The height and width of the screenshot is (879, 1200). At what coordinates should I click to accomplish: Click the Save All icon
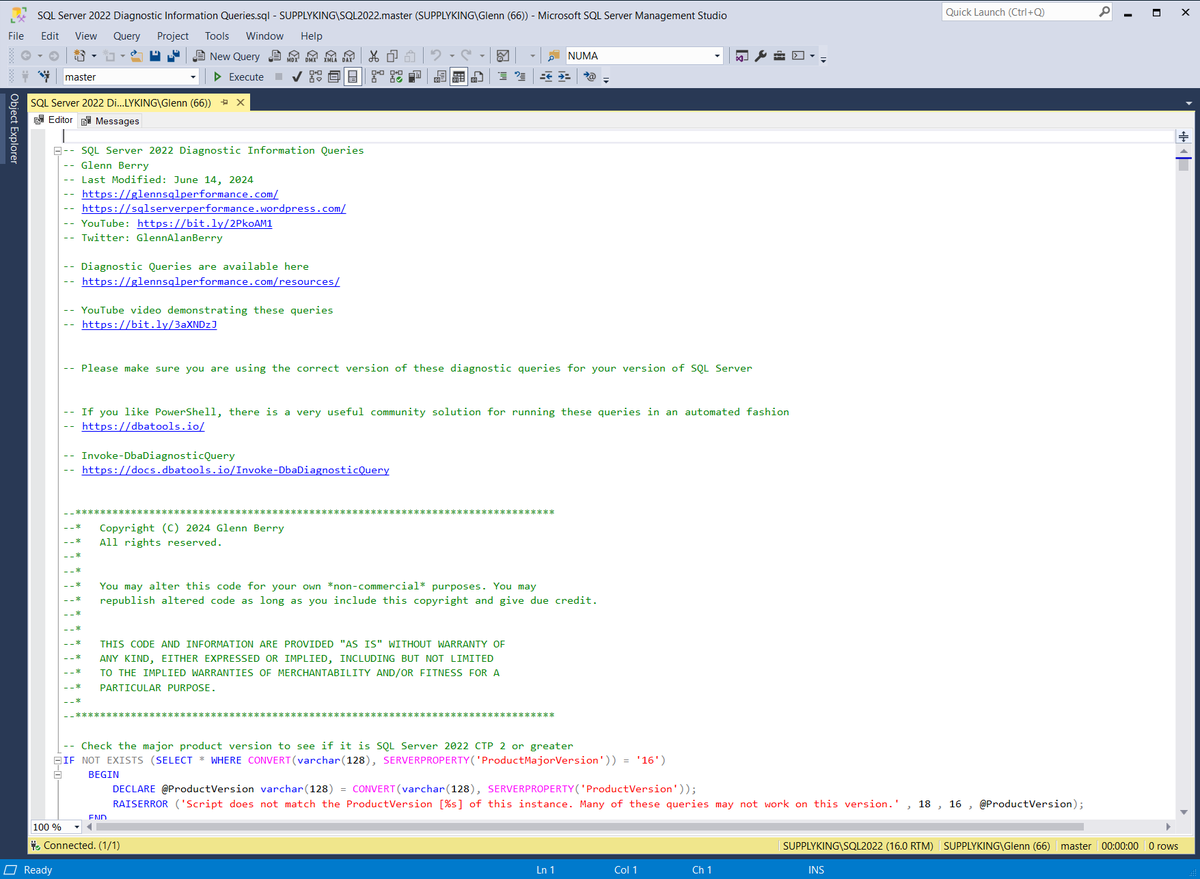pos(174,56)
